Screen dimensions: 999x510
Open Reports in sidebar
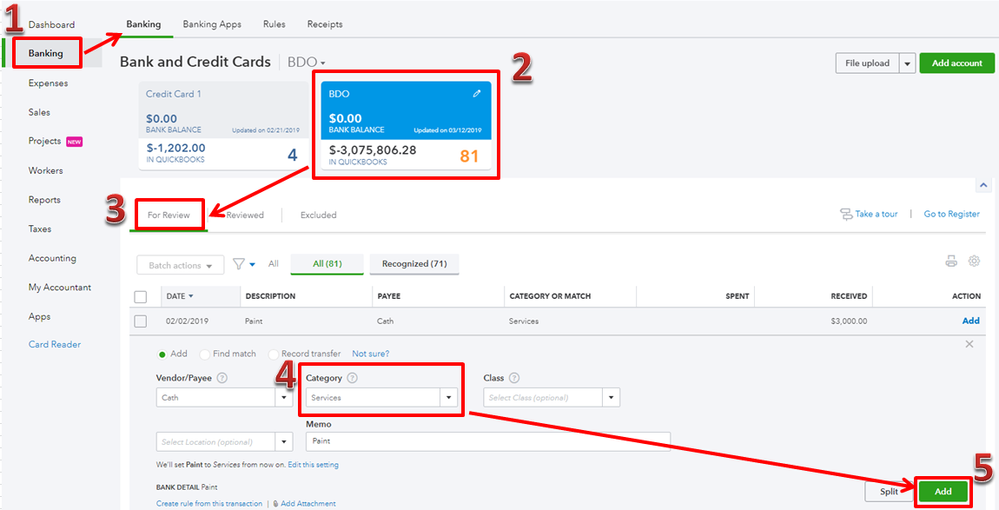[44, 200]
